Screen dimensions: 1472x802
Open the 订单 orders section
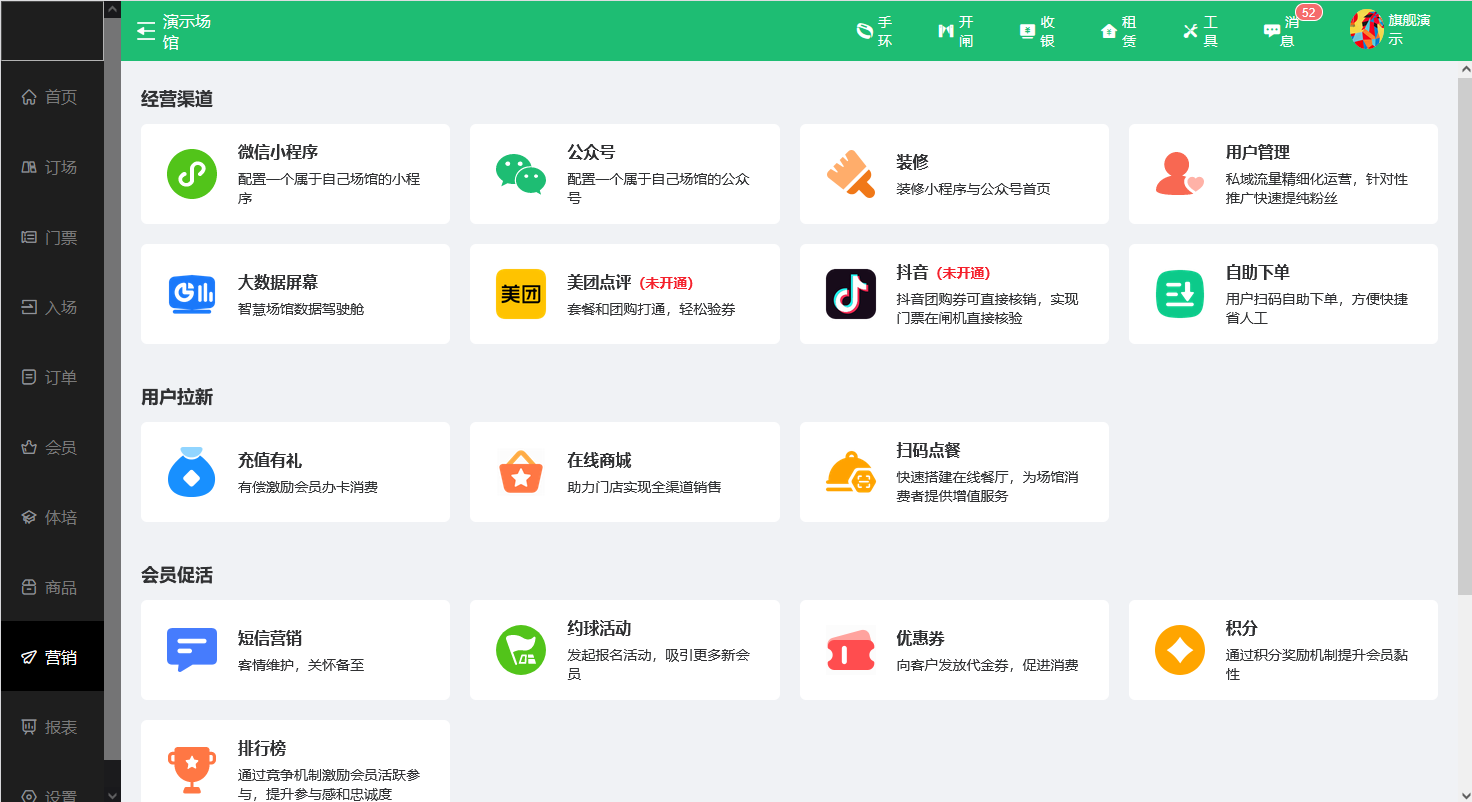pyautogui.click(x=52, y=377)
